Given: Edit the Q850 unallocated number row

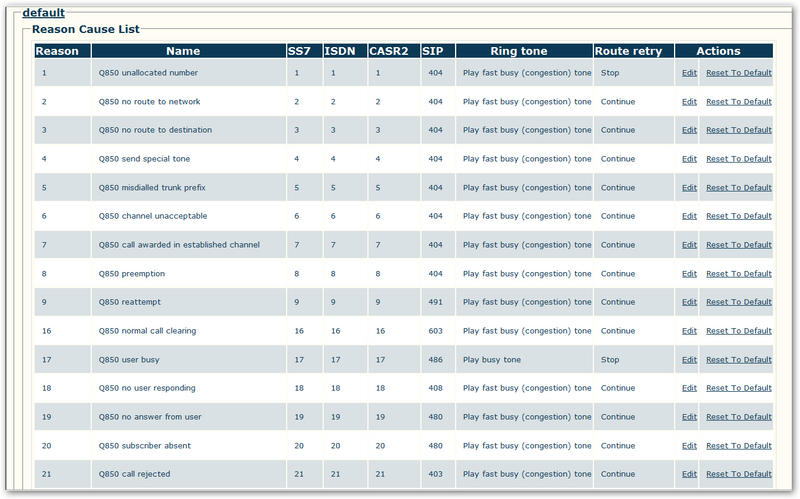Looking at the screenshot, I should pyautogui.click(x=689, y=73).
